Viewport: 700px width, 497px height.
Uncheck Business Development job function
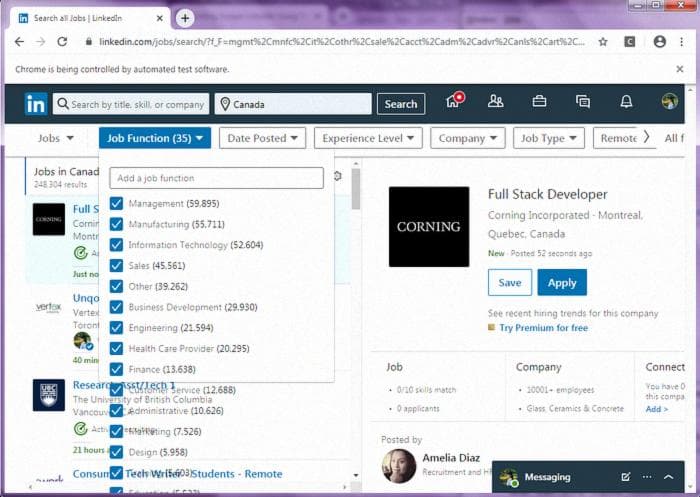pos(116,307)
